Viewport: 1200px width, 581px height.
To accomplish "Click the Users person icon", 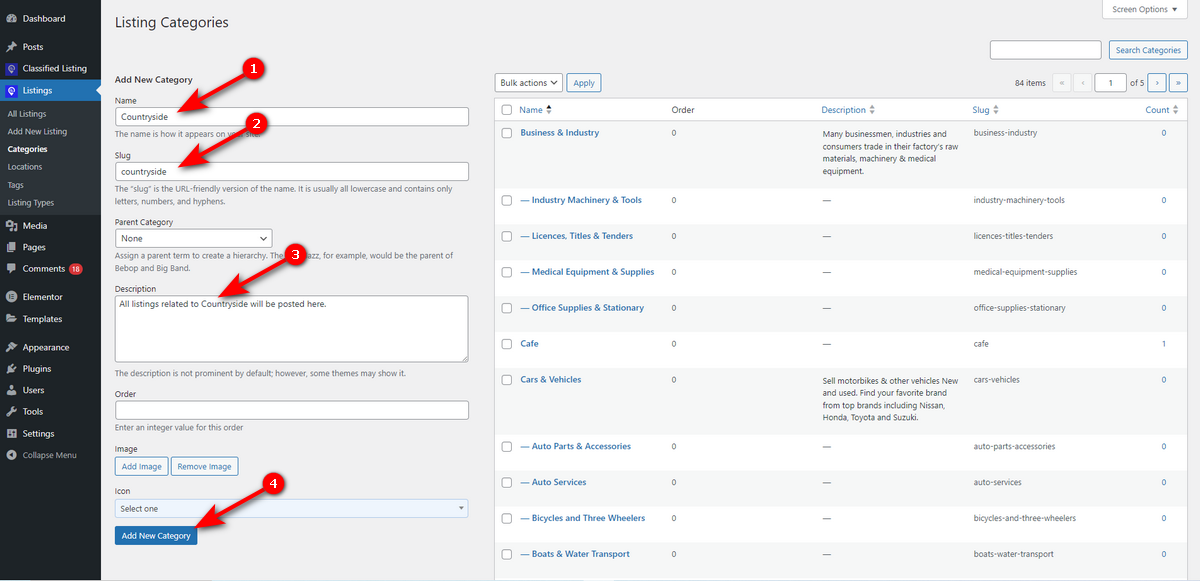I will (11, 390).
